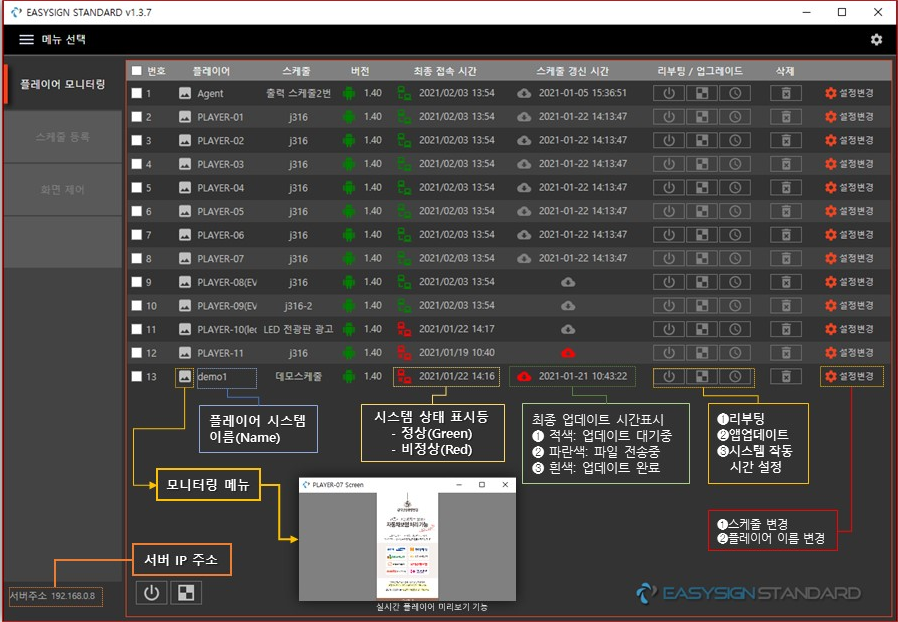Change settings via 설정변경 for PLAYER-06
This screenshot has width=898, height=622.
coord(849,235)
